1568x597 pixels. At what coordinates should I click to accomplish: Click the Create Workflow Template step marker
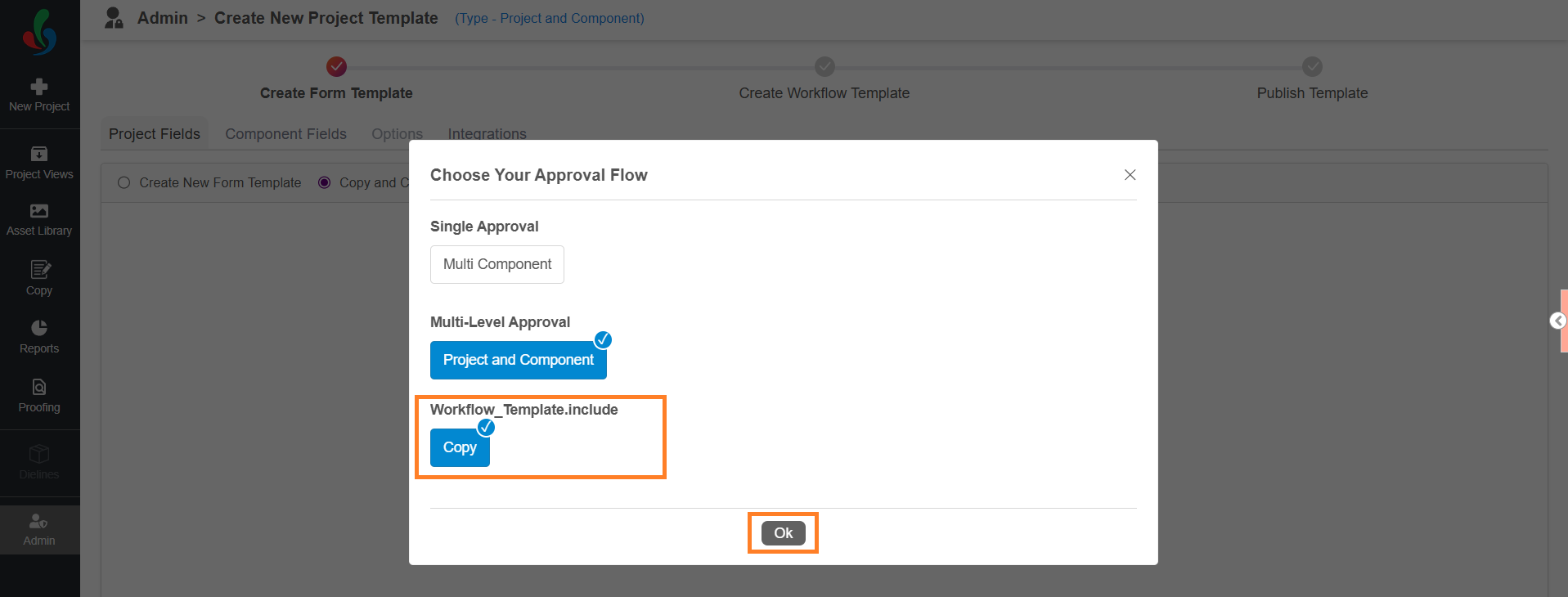[824, 66]
